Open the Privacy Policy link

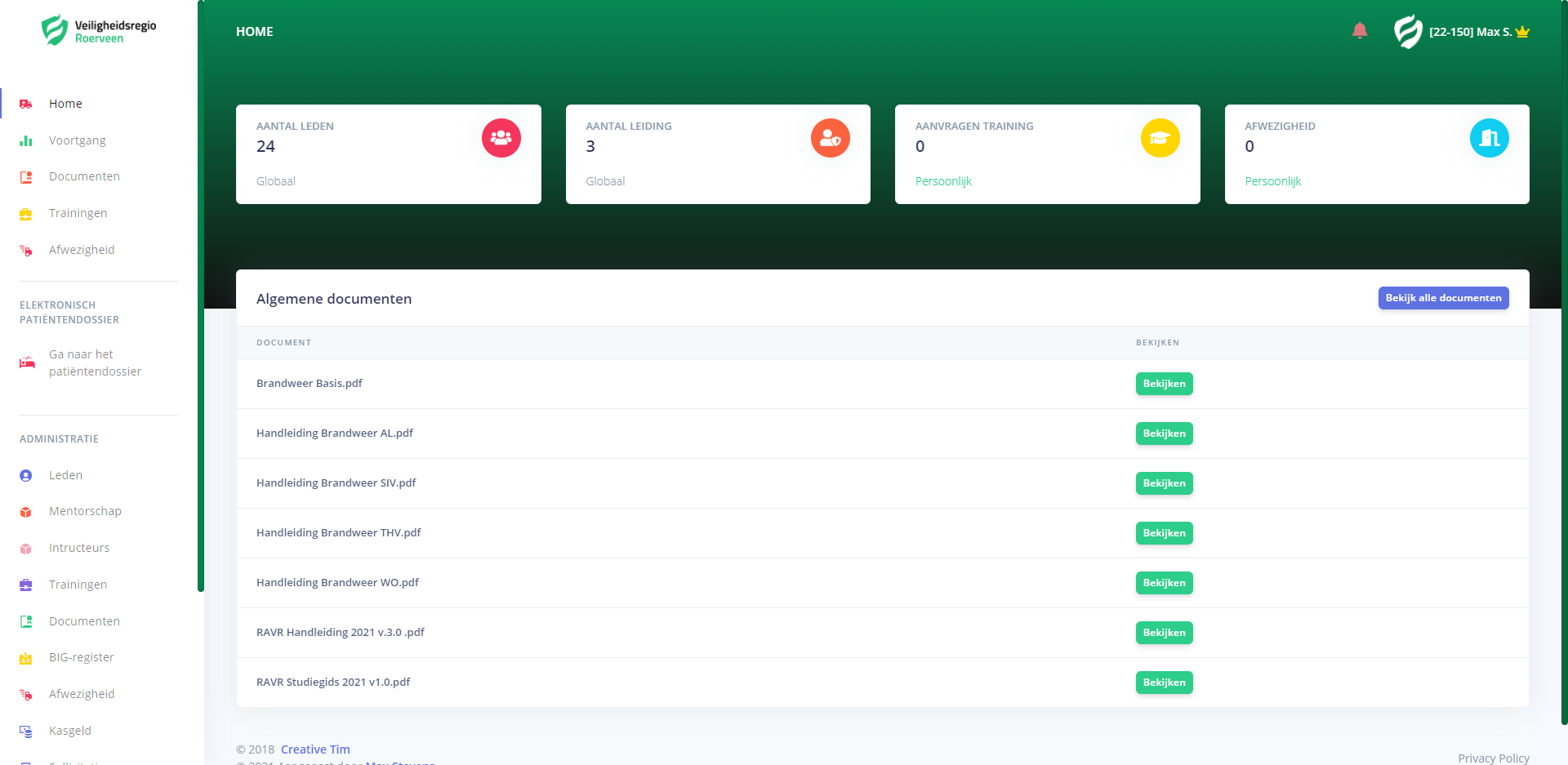point(1493,758)
